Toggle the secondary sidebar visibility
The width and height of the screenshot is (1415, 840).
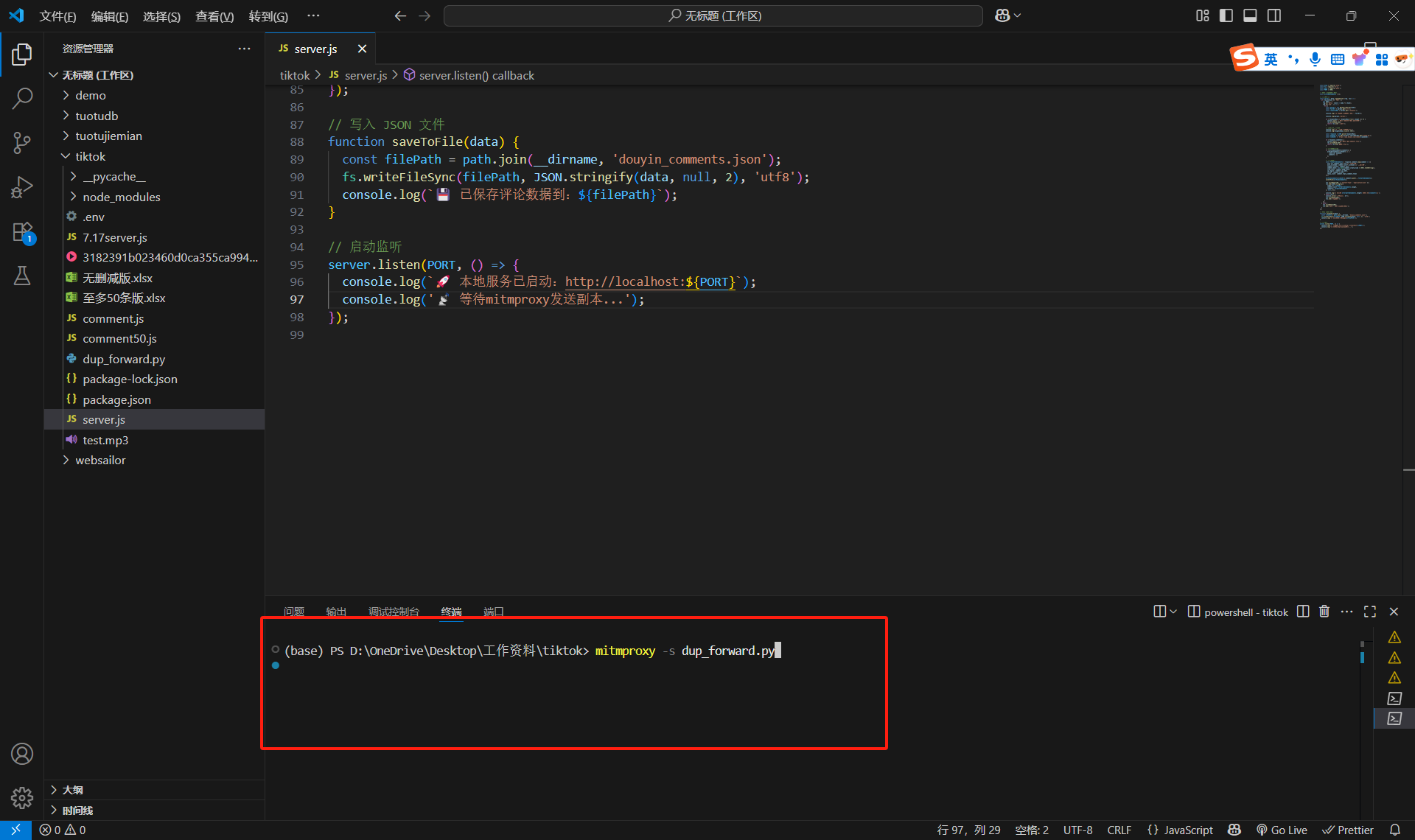pos(1274,15)
